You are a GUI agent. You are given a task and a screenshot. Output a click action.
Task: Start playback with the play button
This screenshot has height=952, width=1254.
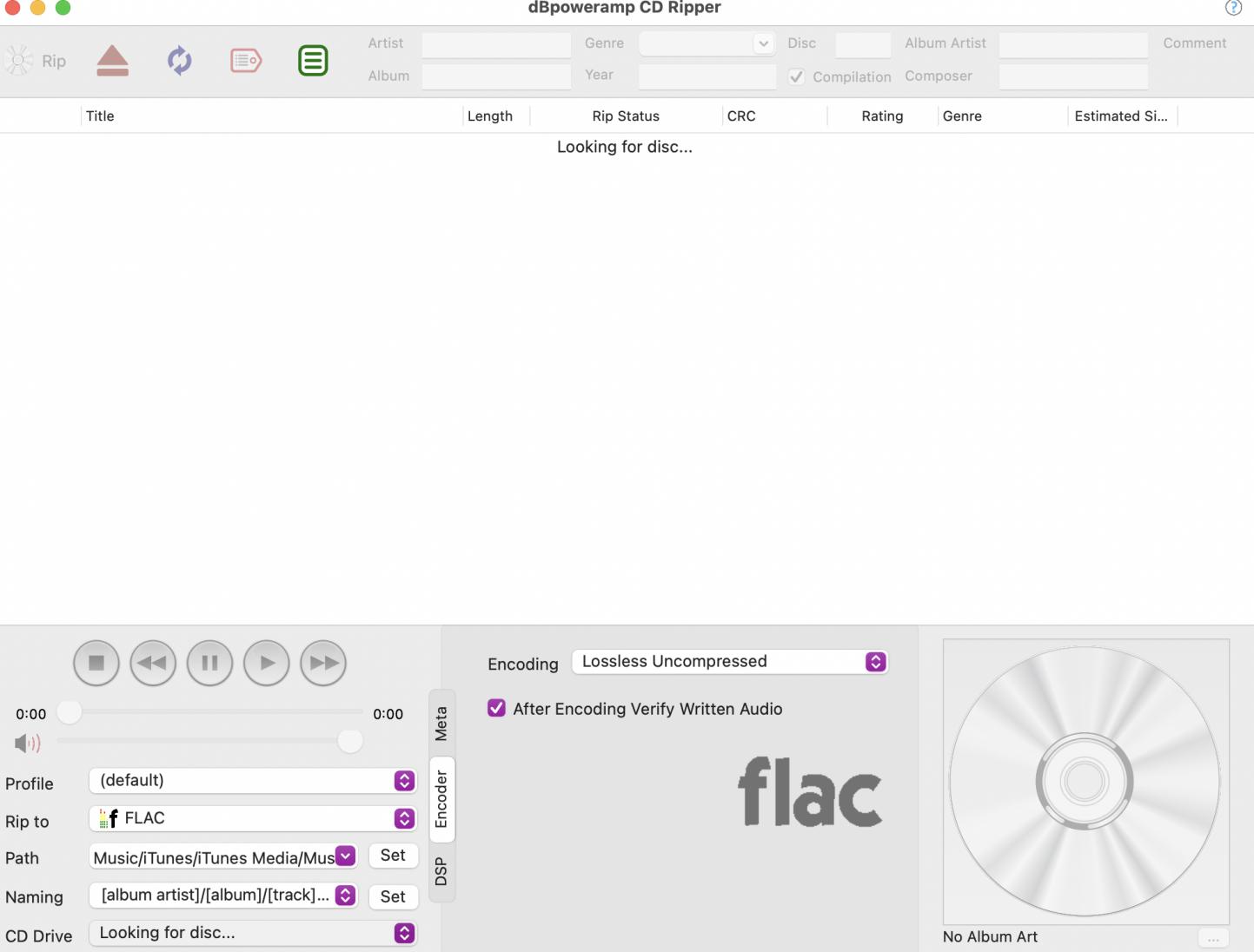point(267,663)
